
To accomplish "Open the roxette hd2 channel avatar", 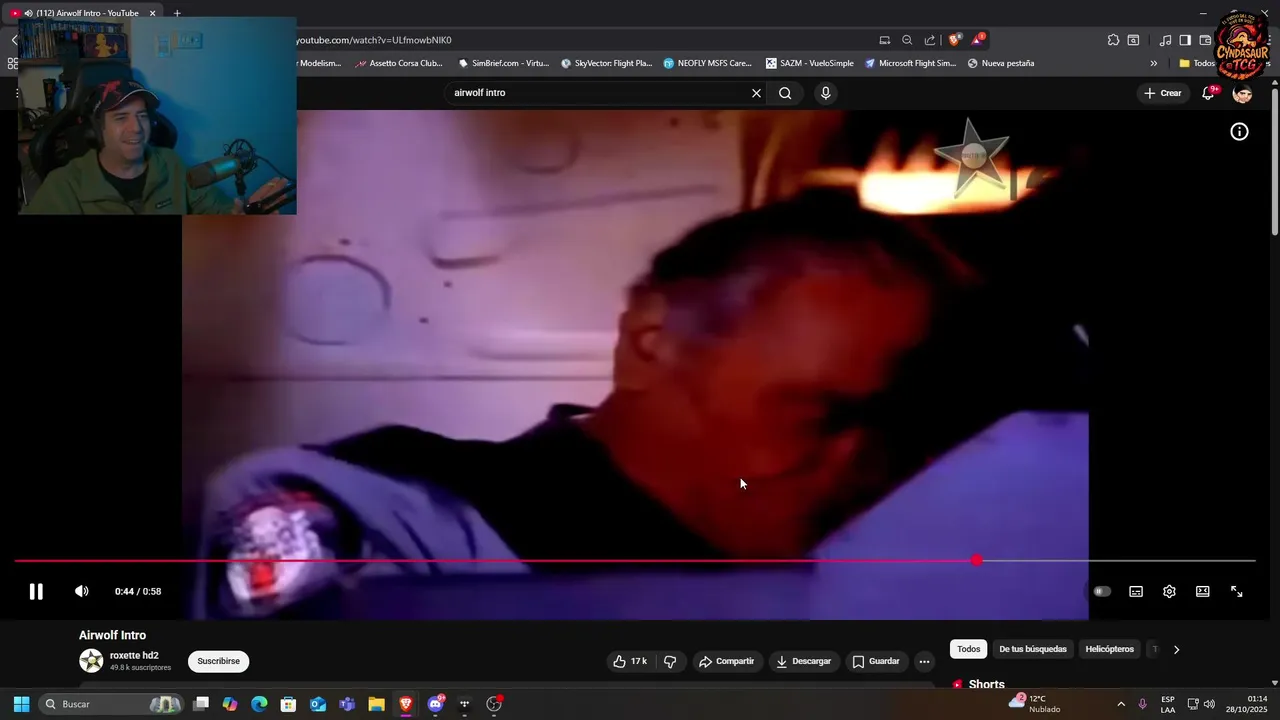I will click(x=91, y=661).
